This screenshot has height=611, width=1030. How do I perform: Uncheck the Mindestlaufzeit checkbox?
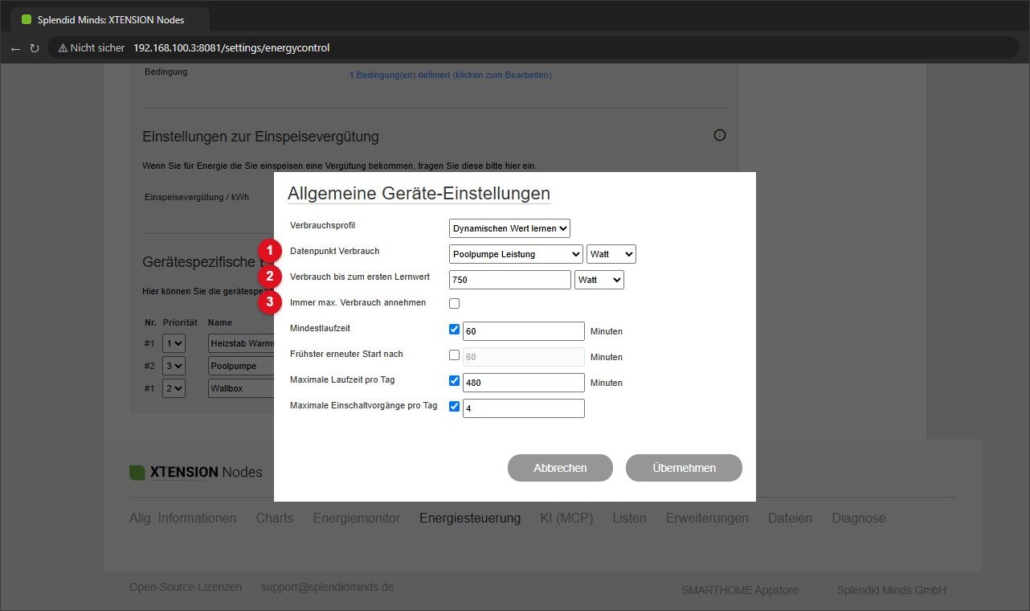(454, 329)
